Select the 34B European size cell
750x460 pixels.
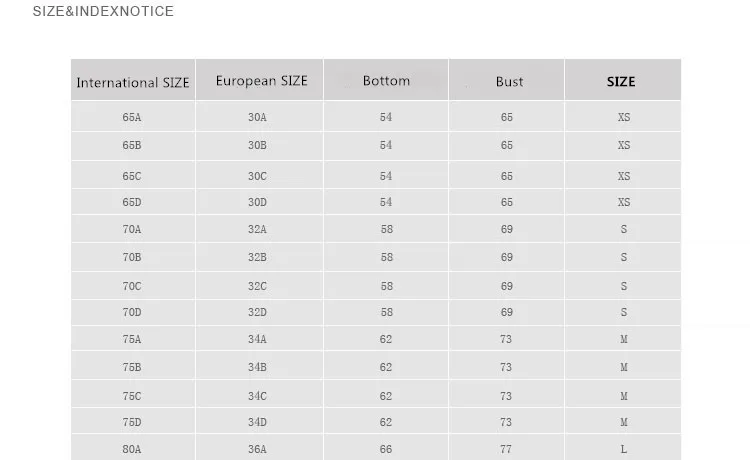(258, 367)
